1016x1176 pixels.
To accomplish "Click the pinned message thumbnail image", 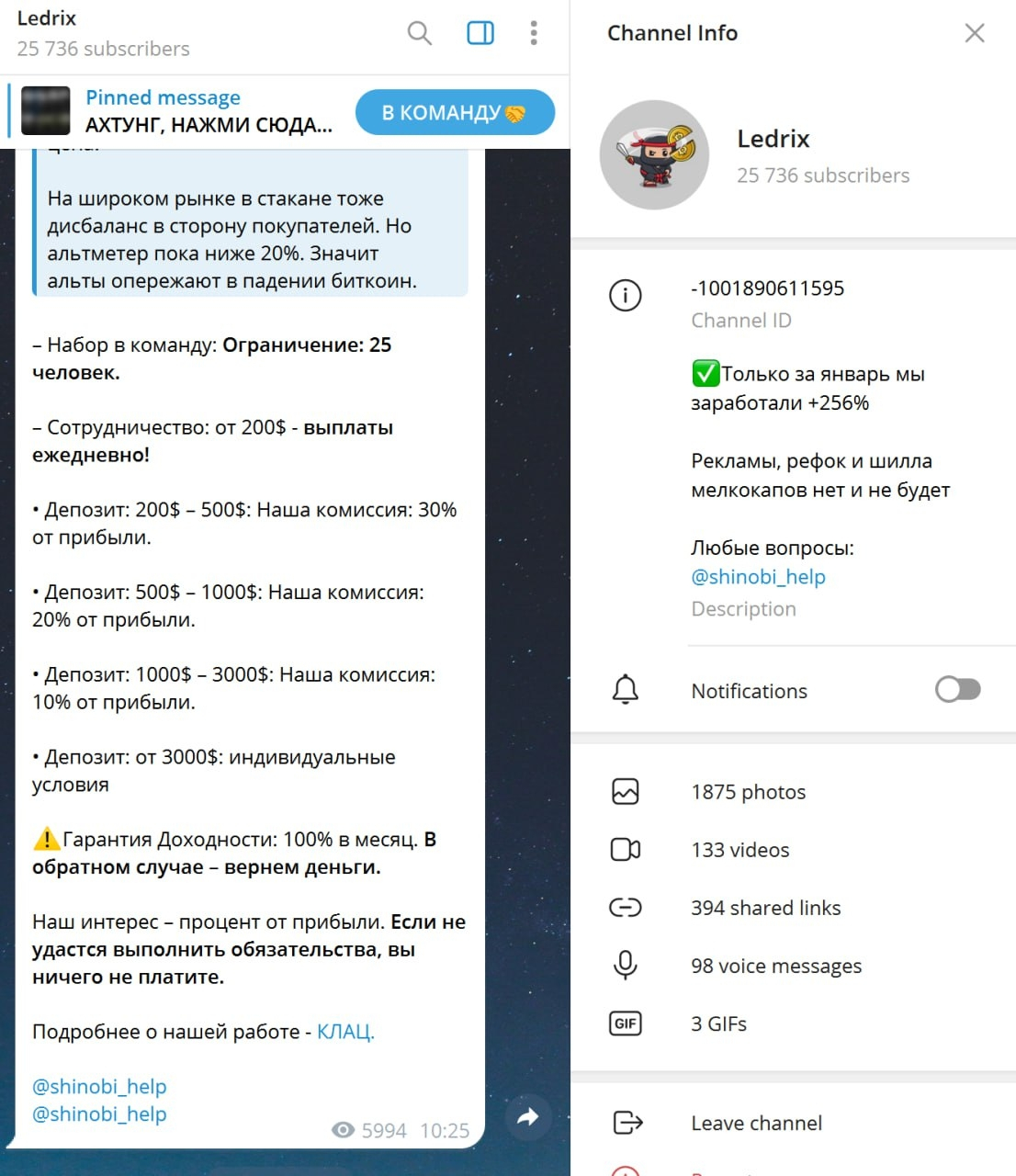I will 46,111.
